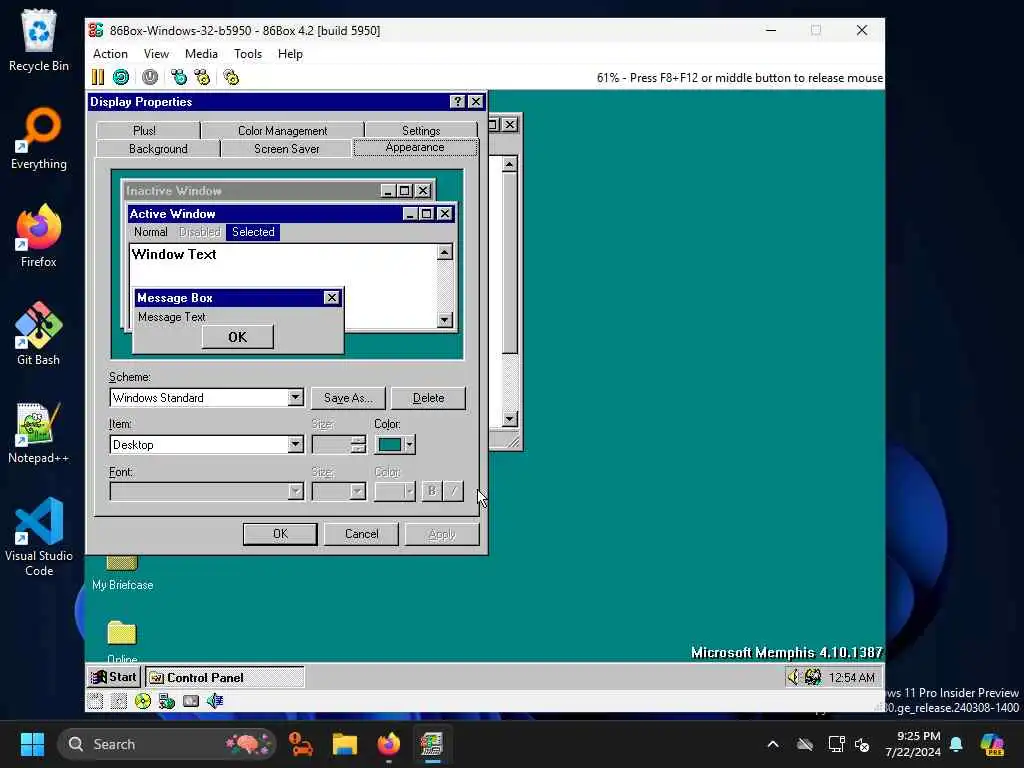The width and height of the screenshot is (1024, 768).
Task: Toggle the bold font B button
Action: pos(432,491)
